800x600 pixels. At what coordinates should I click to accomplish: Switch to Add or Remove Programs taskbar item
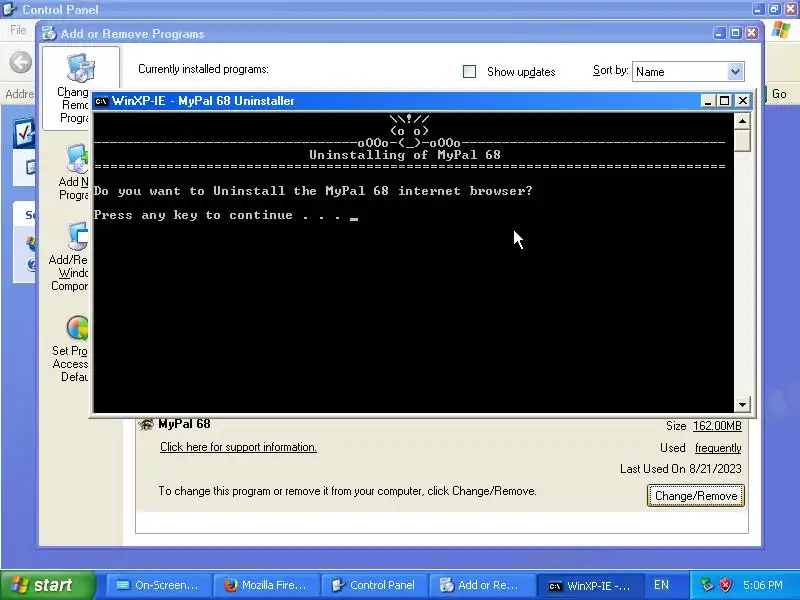pyautogui.click(x=482, y=585)
